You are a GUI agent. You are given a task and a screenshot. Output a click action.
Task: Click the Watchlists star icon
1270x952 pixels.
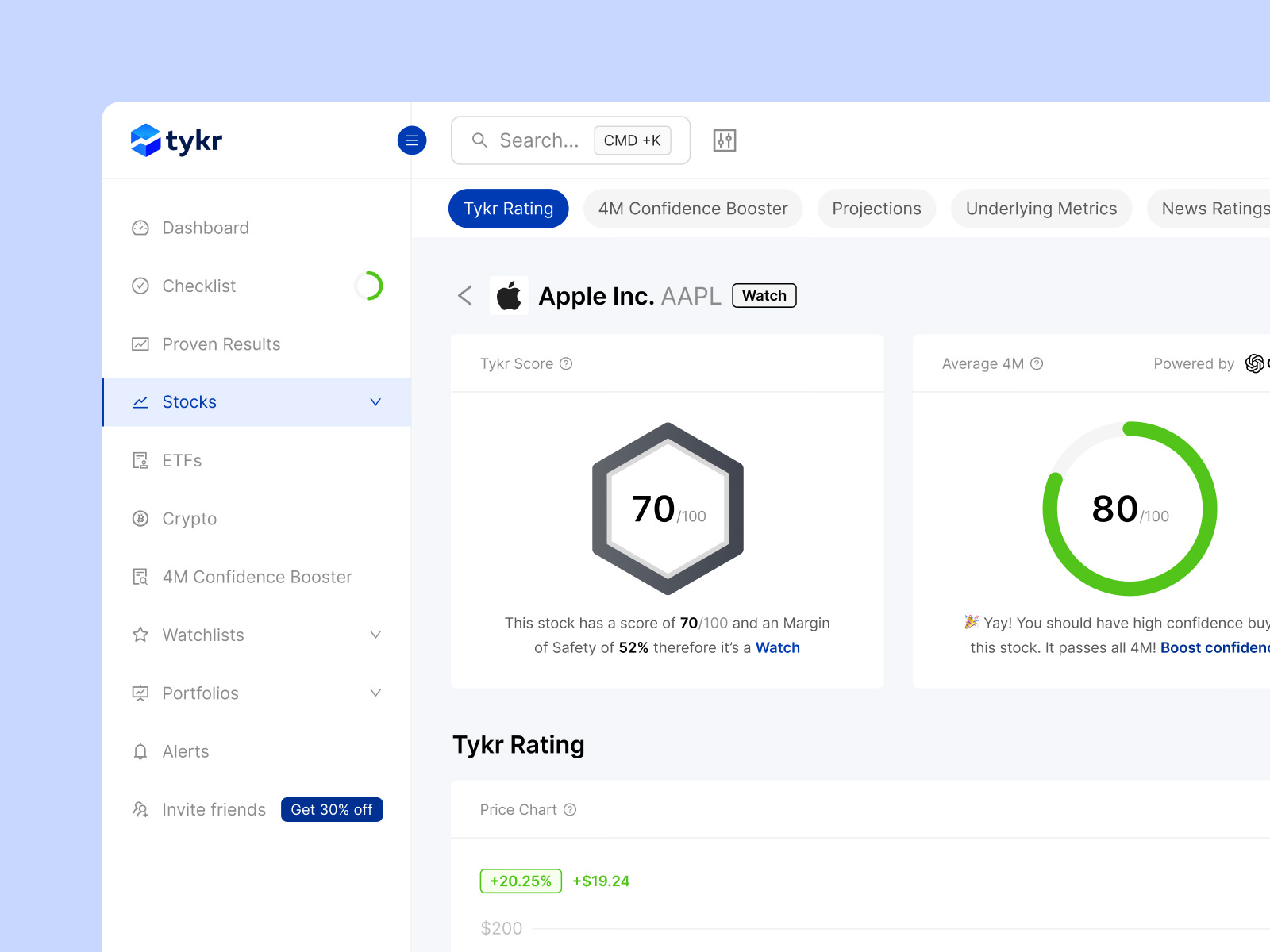[140, 635]
